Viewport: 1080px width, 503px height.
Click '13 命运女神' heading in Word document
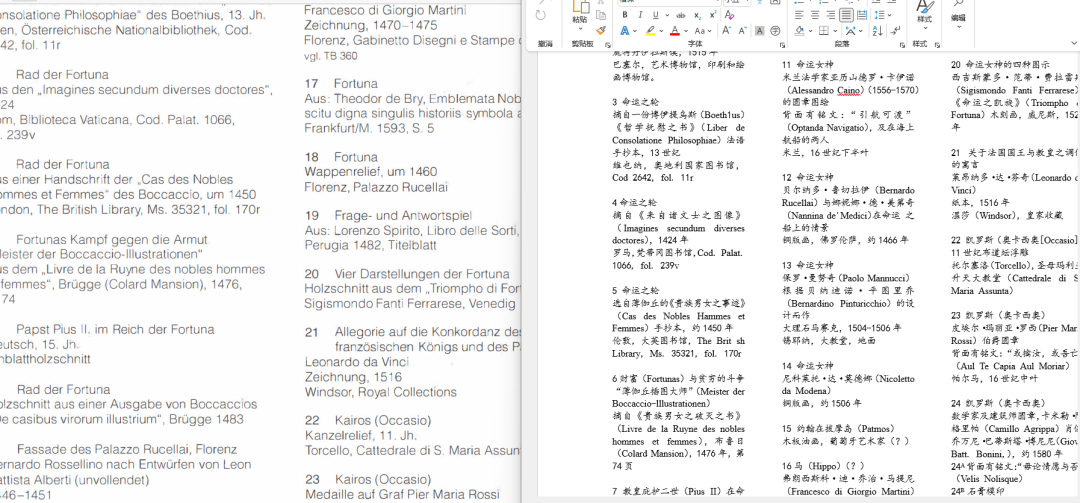click(808, 265)
